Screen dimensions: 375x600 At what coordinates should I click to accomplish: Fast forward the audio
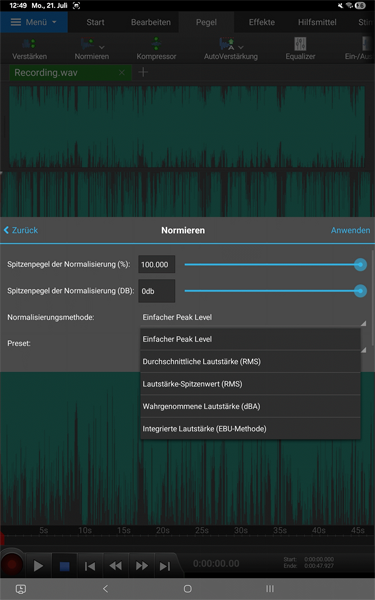tap(142, 566)
